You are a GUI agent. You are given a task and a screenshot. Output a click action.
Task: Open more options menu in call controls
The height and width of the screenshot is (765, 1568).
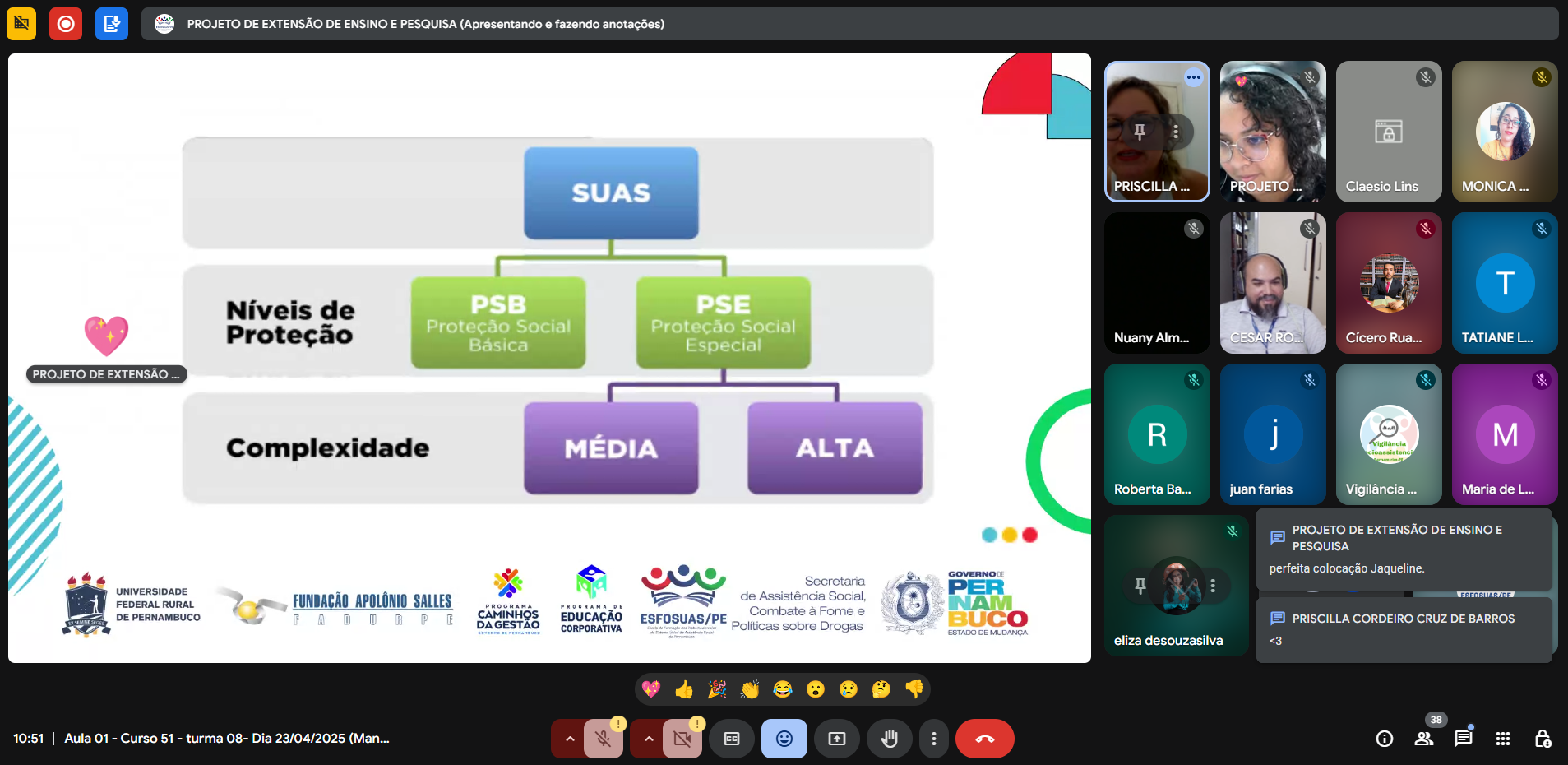pos(933,739)
